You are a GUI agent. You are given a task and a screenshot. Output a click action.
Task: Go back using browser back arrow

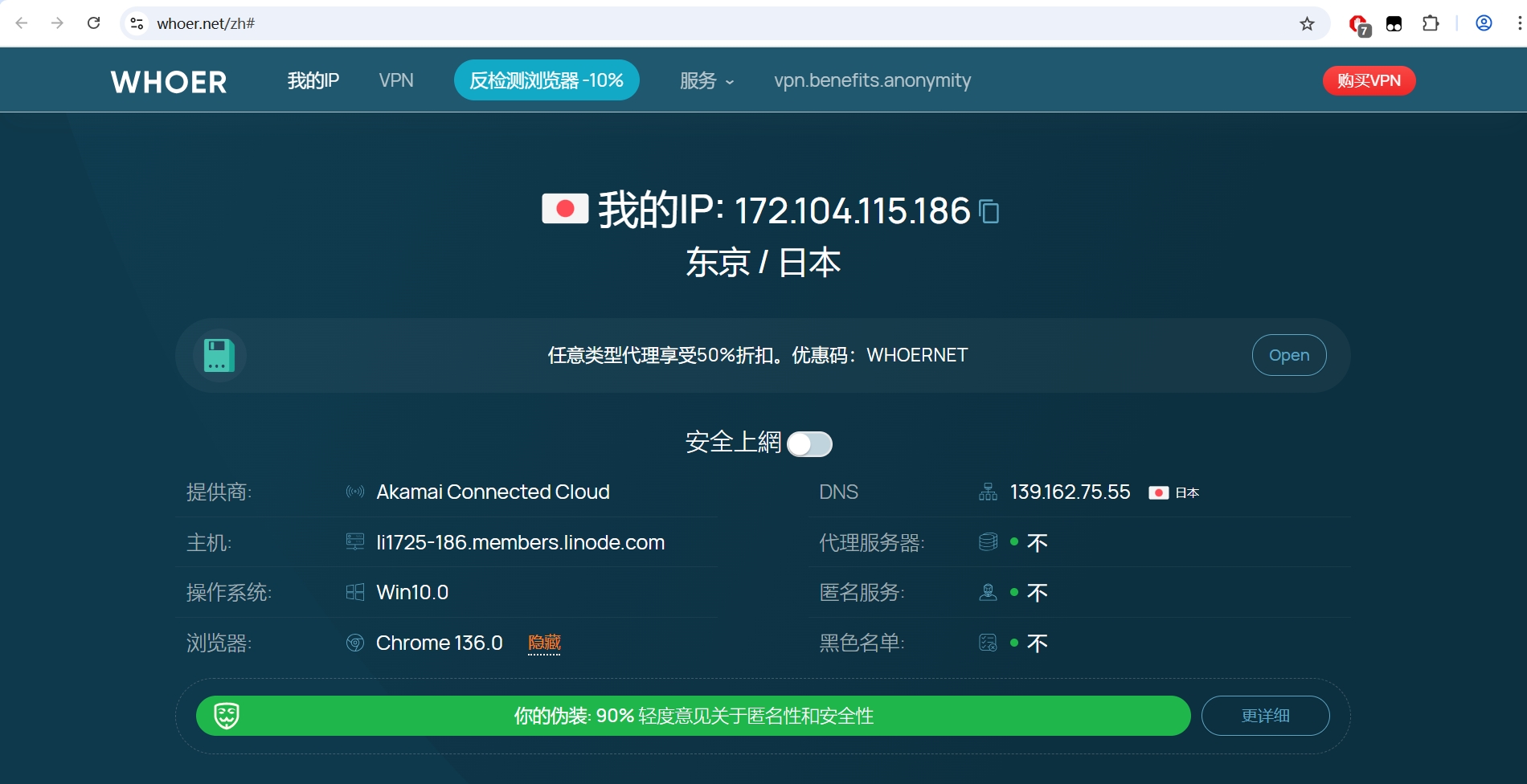coord(22,23)
